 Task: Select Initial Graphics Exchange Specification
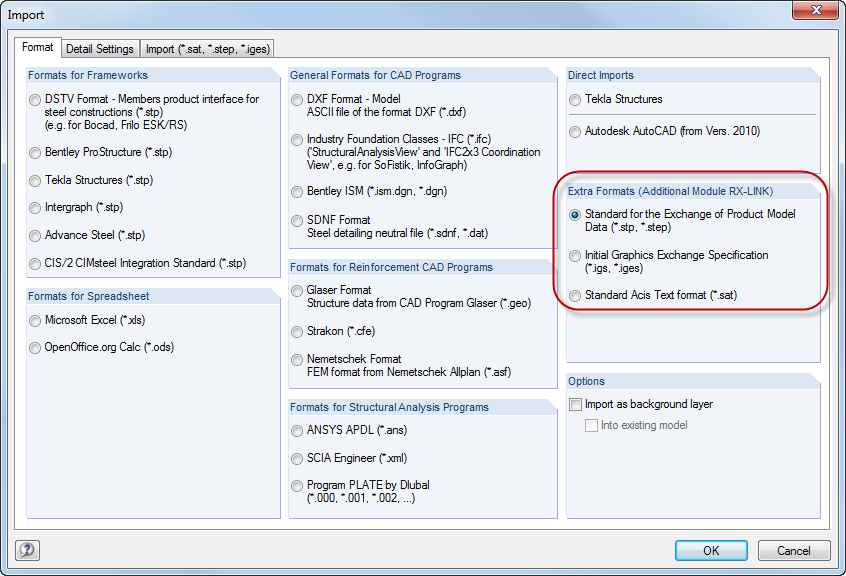[x=573, y=255]
